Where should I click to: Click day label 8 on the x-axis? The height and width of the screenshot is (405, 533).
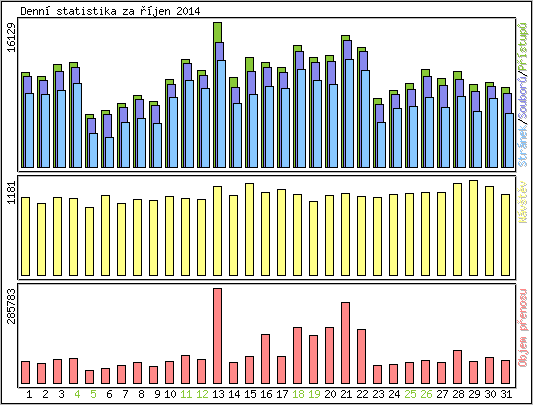point(141,394)
